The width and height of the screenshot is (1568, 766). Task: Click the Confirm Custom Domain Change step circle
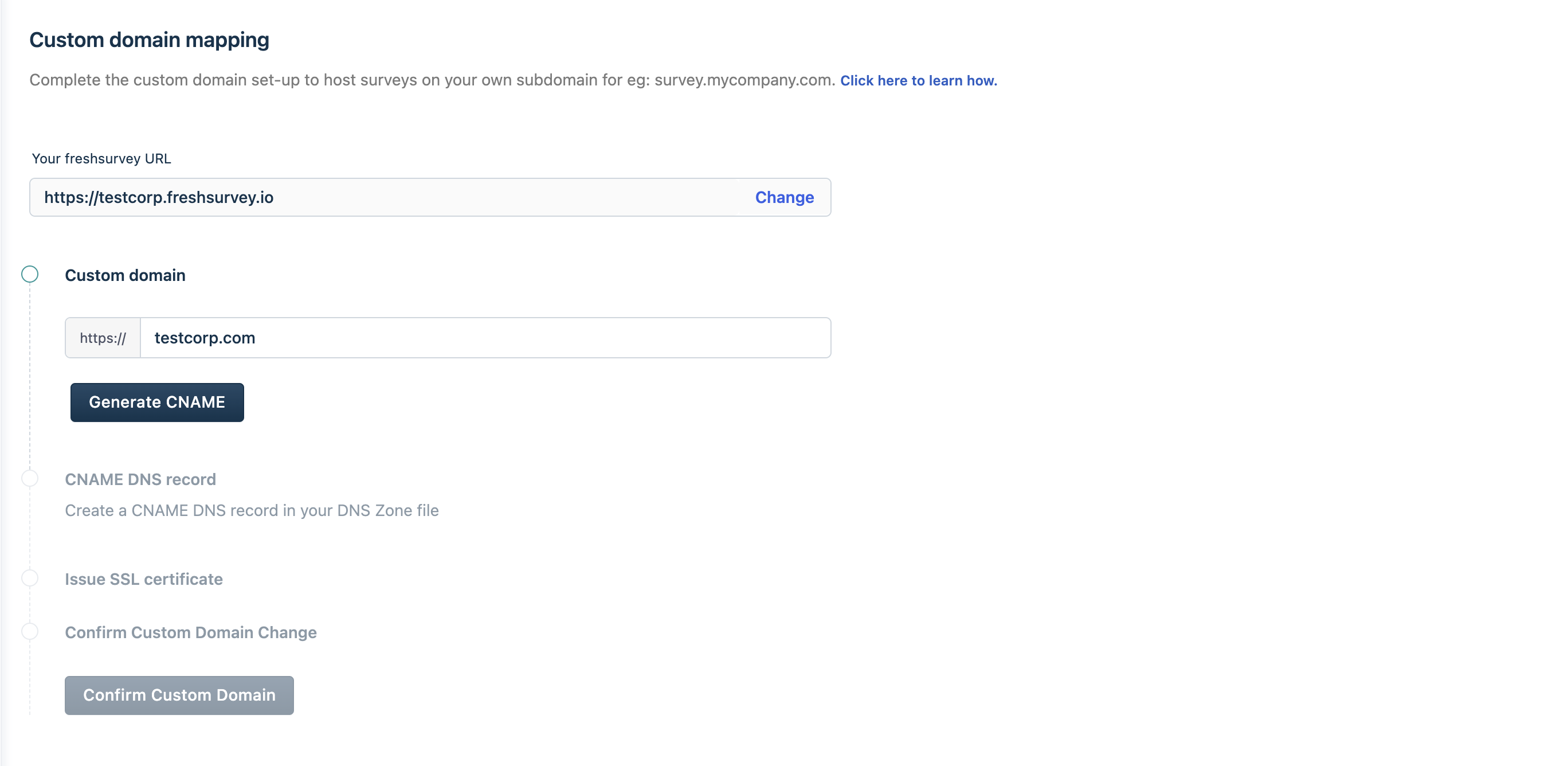(30, 631)
